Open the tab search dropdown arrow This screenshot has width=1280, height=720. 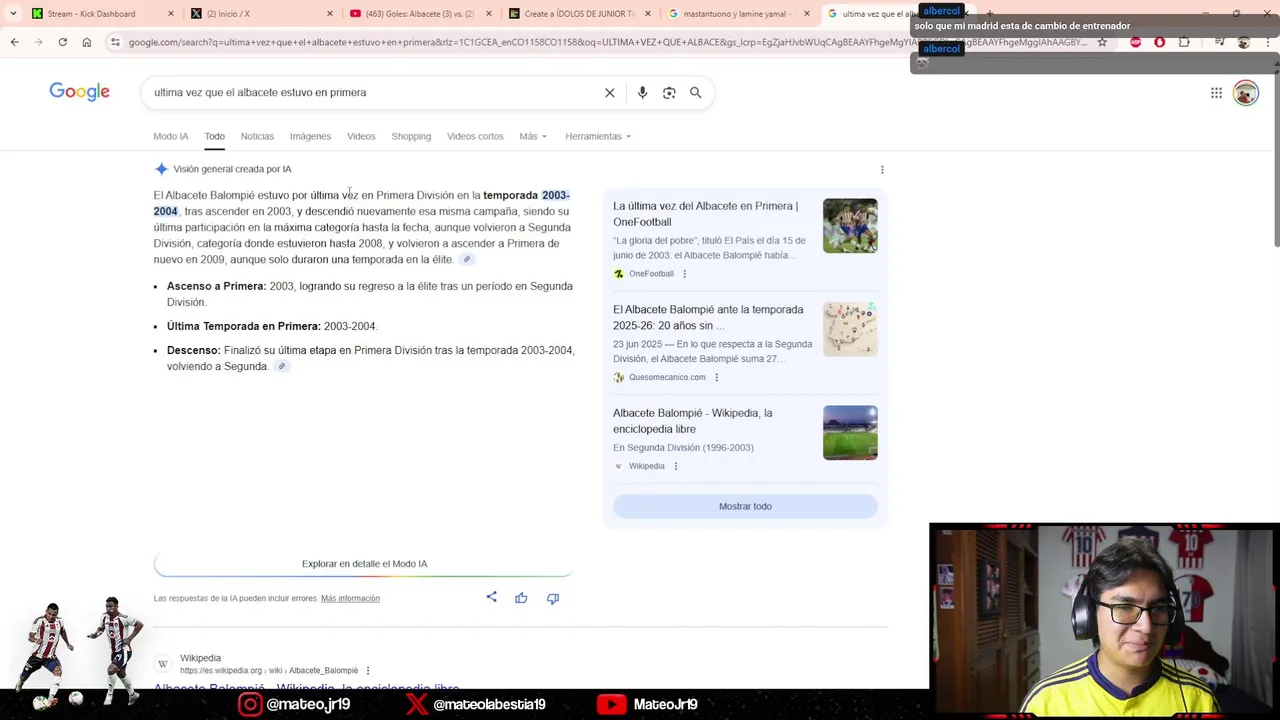coord(13,13)
